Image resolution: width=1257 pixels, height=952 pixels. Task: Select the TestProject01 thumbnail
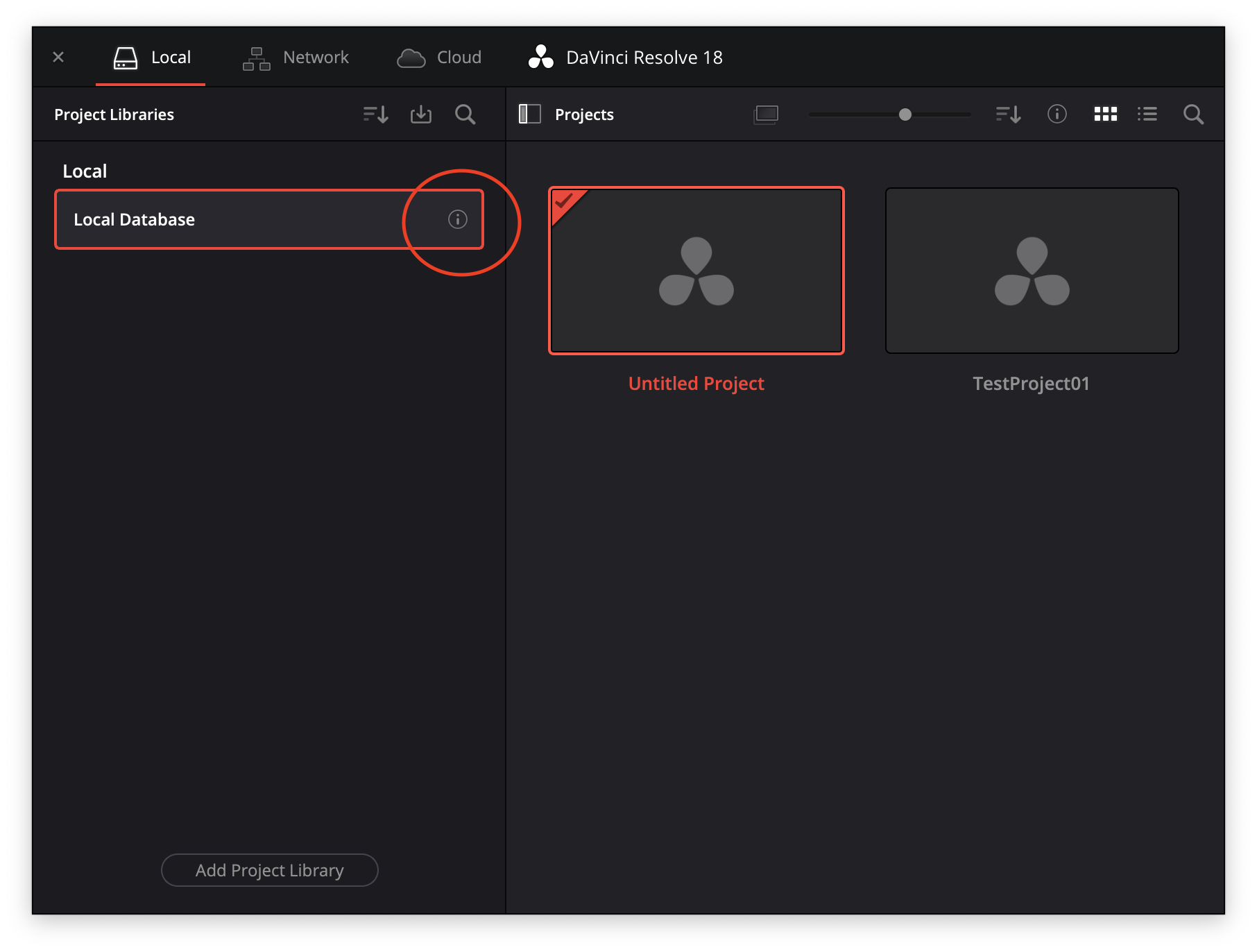point(1032,271)
